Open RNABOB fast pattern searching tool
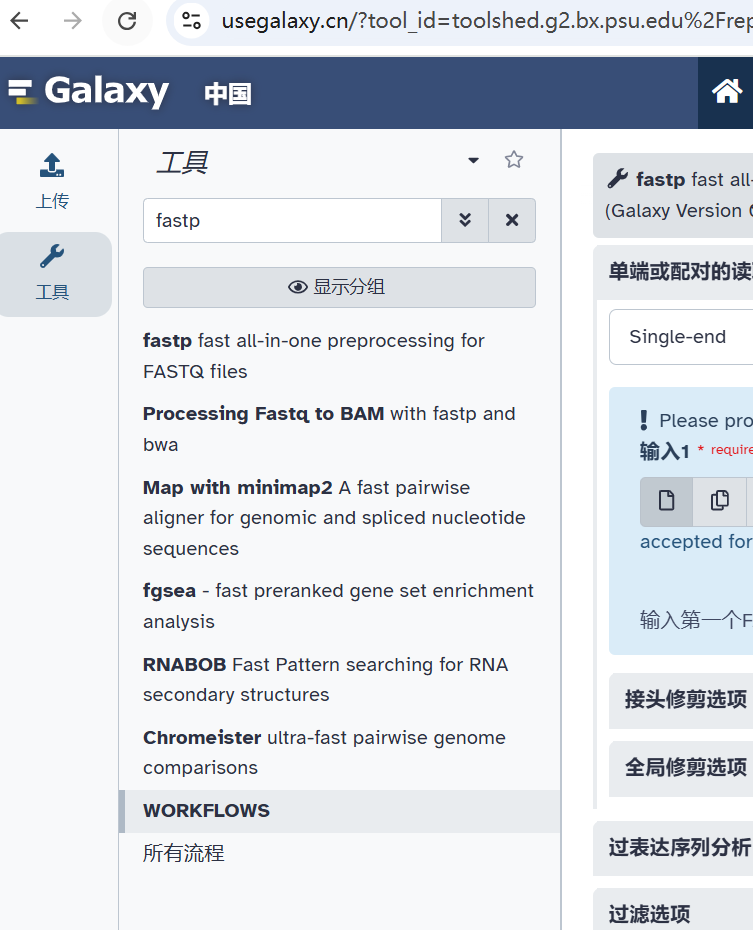 tap(326, 679)
